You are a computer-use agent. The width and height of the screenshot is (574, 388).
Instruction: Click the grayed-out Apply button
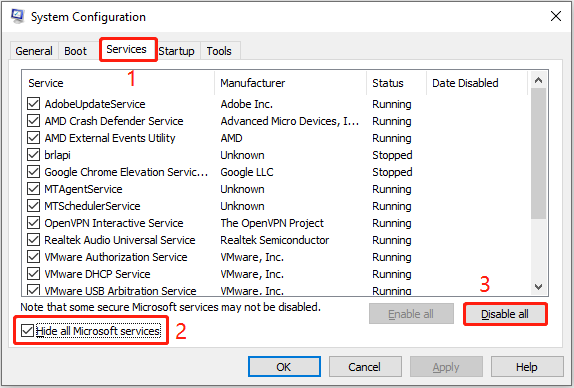click(446, 367)
